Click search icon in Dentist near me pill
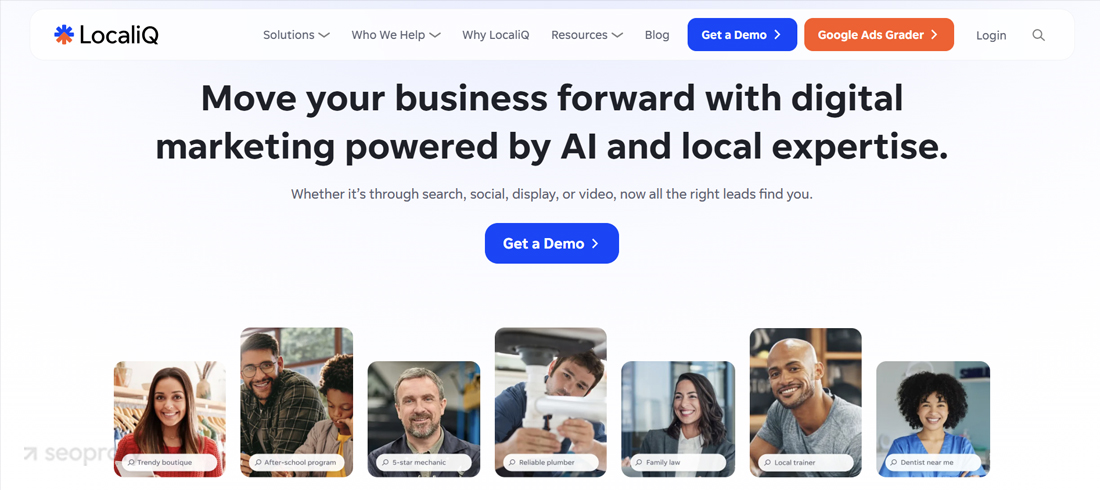 coord(894,463)
